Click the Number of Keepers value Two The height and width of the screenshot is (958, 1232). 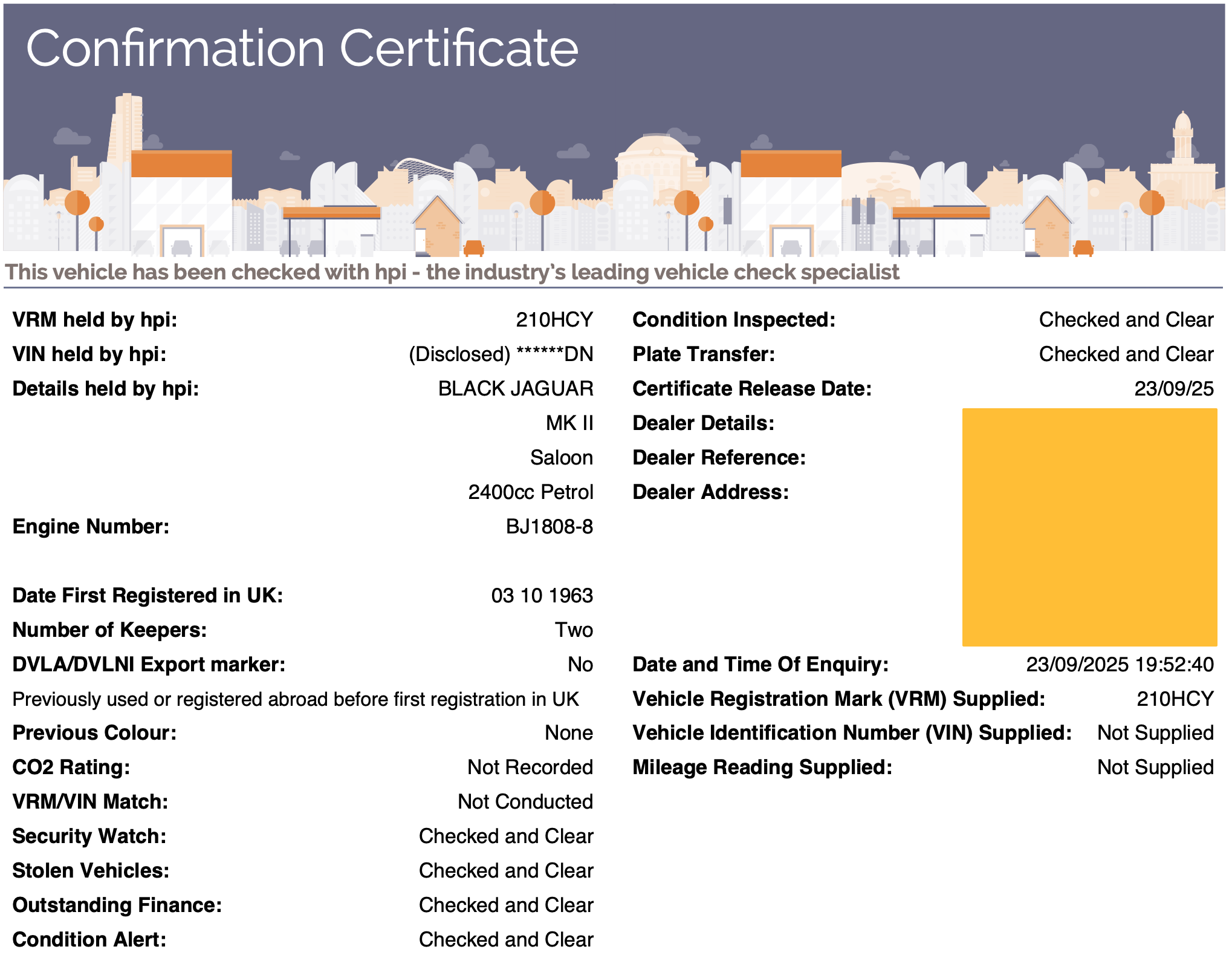[x=574, y=630]
